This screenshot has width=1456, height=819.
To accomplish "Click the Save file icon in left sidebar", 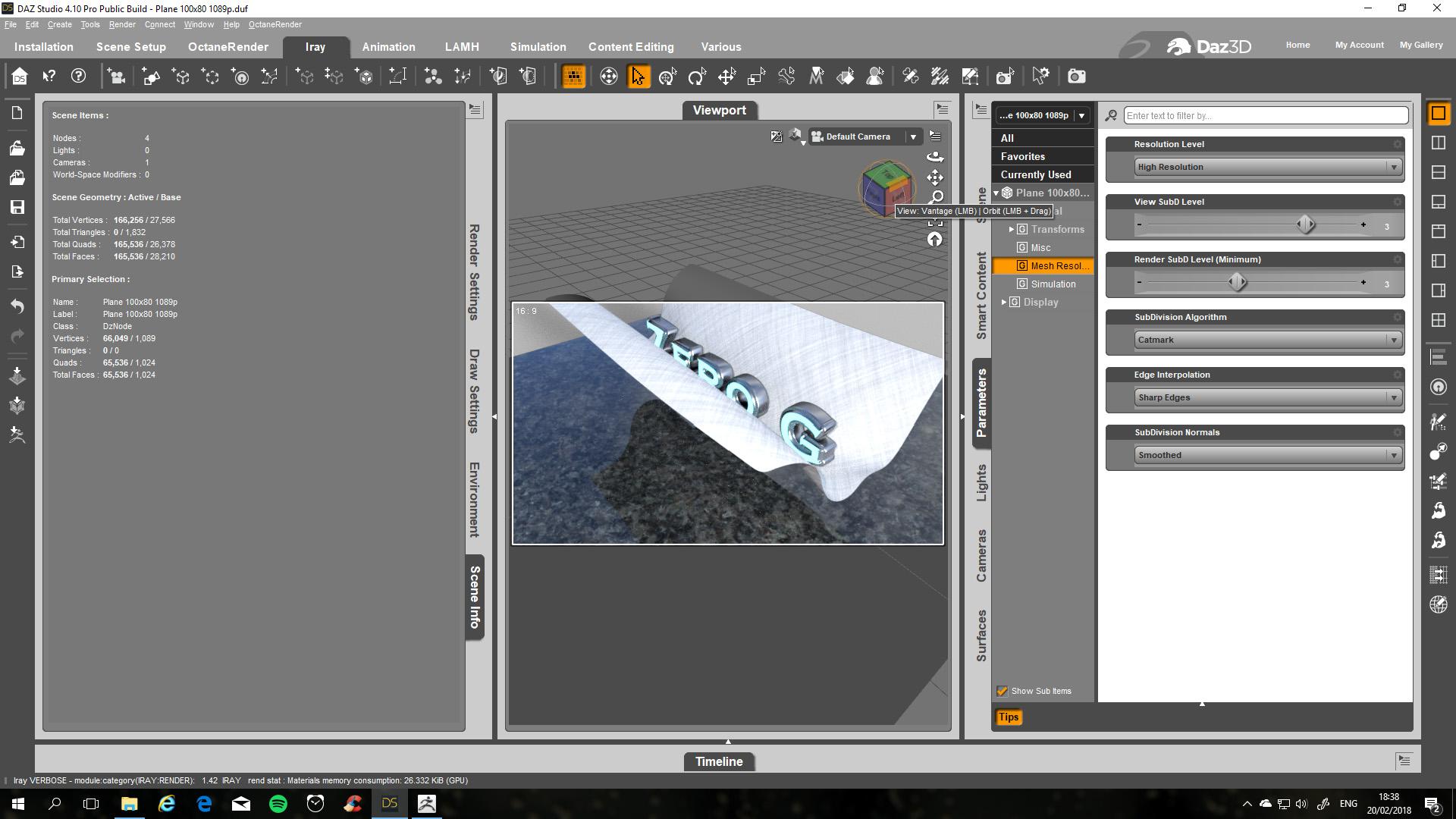I will [x=17, y=207].
